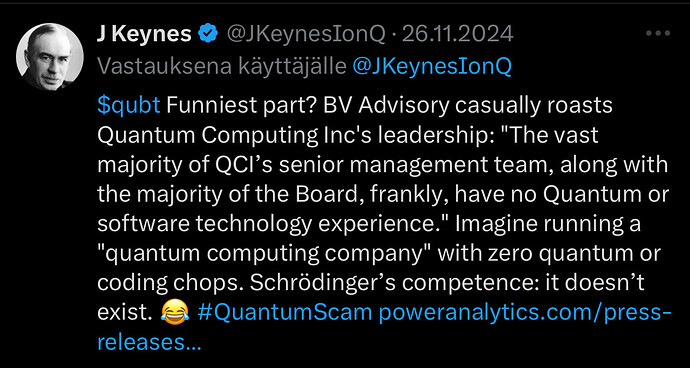Click the @JKeynesIonQ handle beside the date

[307, 34]
